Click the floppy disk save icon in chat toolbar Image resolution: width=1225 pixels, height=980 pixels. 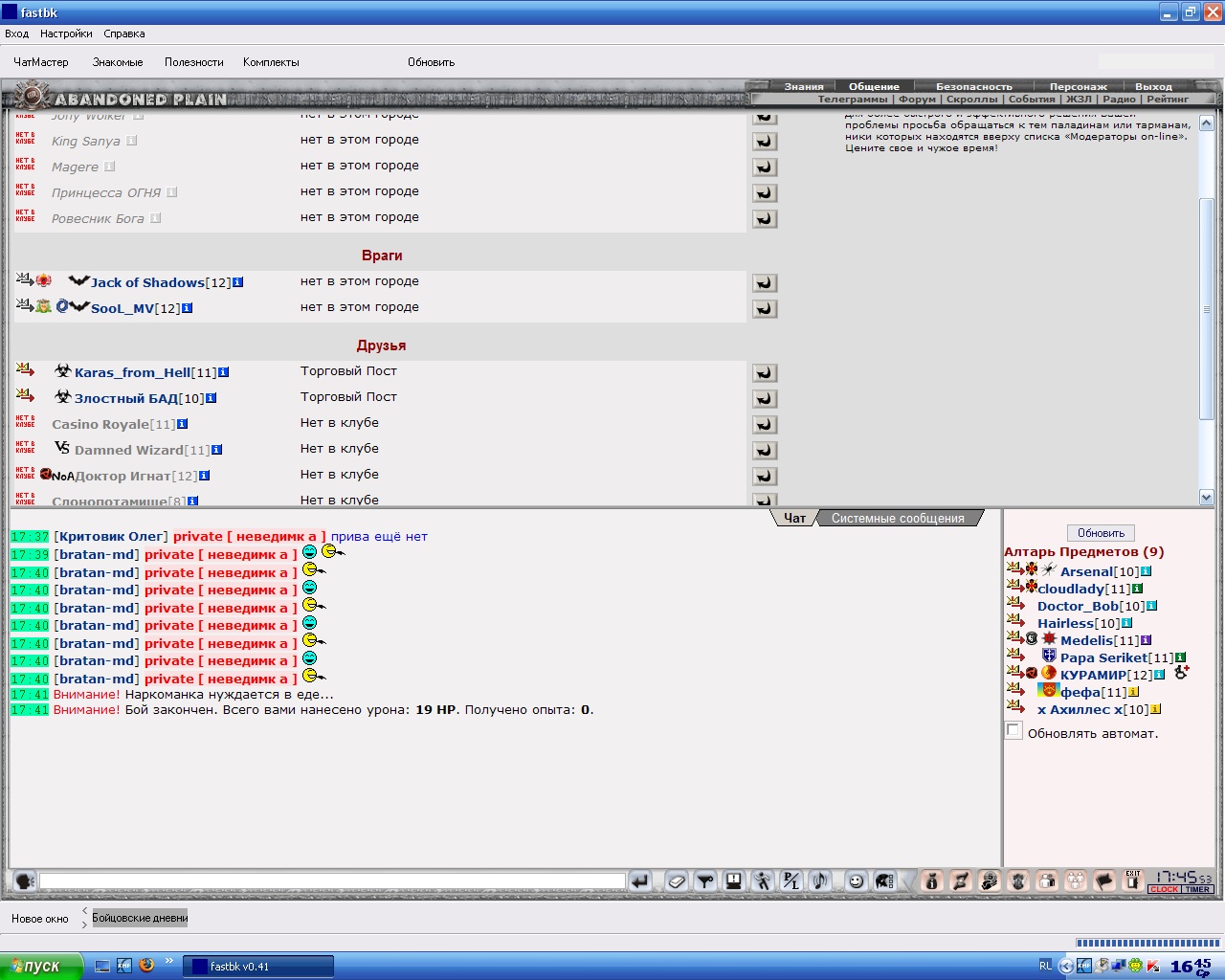[734, 881]
